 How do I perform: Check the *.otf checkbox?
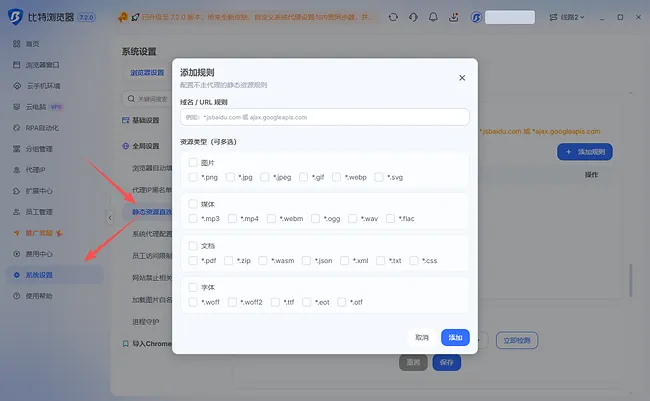click(x=342, y=302)
